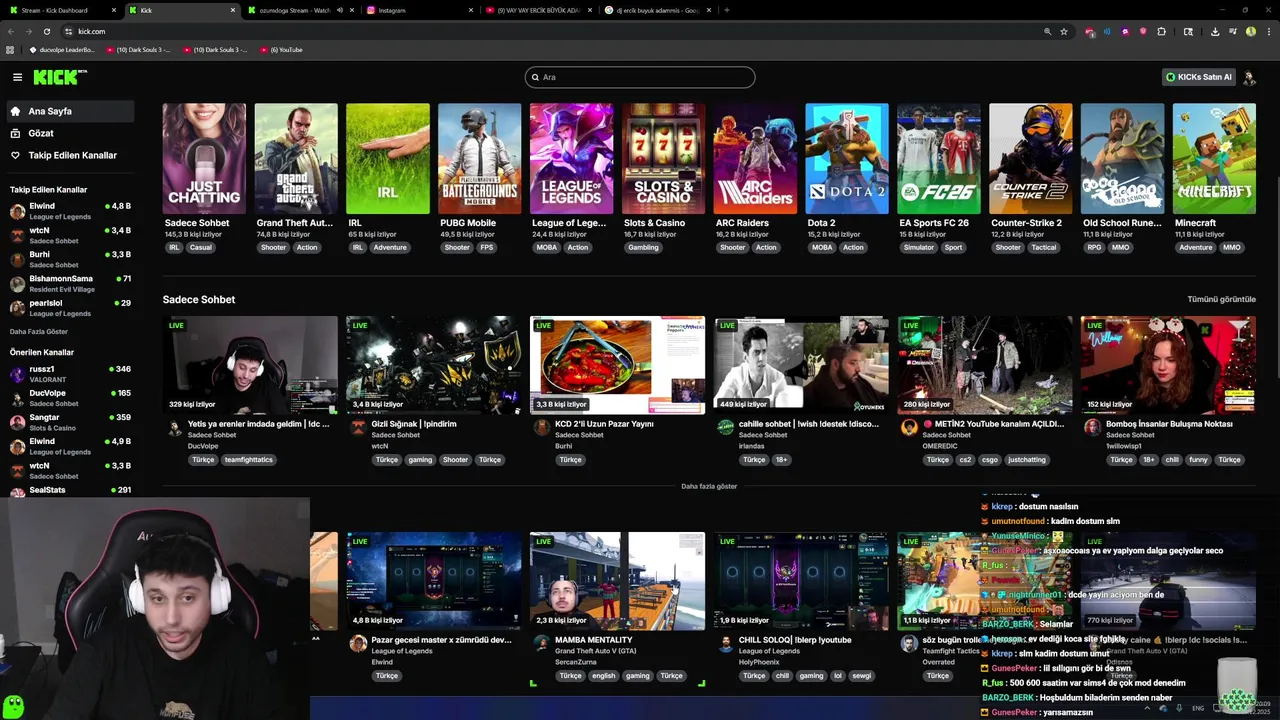This screenshot has height=720, width=1280.
Task: Open the Grand Theft Auto category cover
Action: click(296, 159)
